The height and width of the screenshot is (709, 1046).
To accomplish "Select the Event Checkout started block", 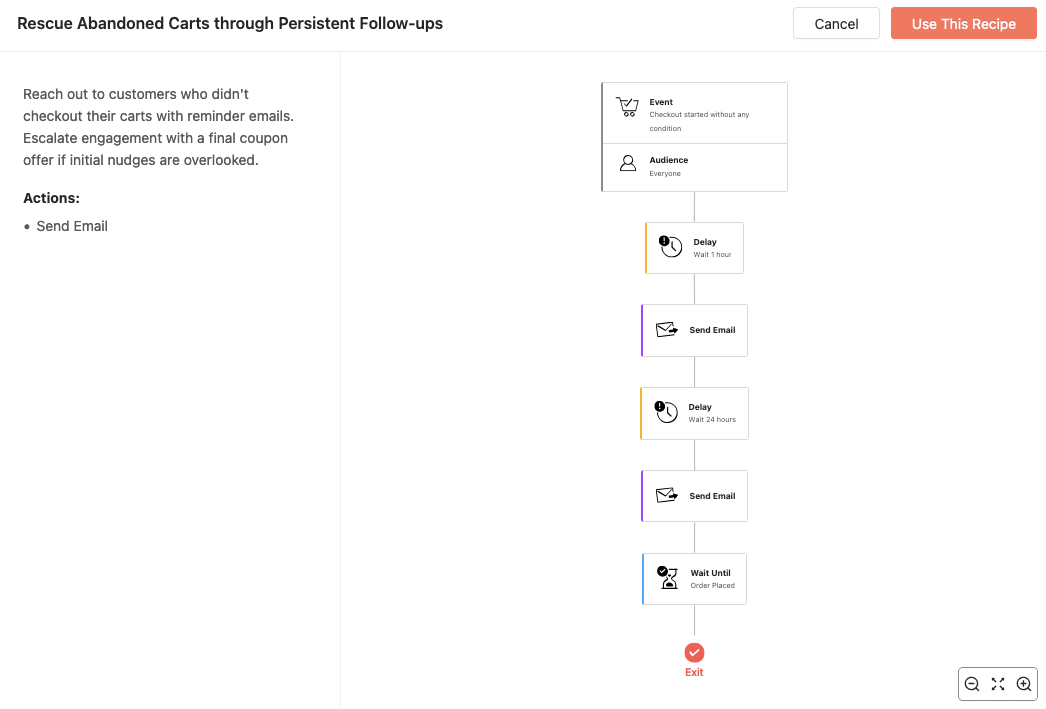I will click(699, 114).
